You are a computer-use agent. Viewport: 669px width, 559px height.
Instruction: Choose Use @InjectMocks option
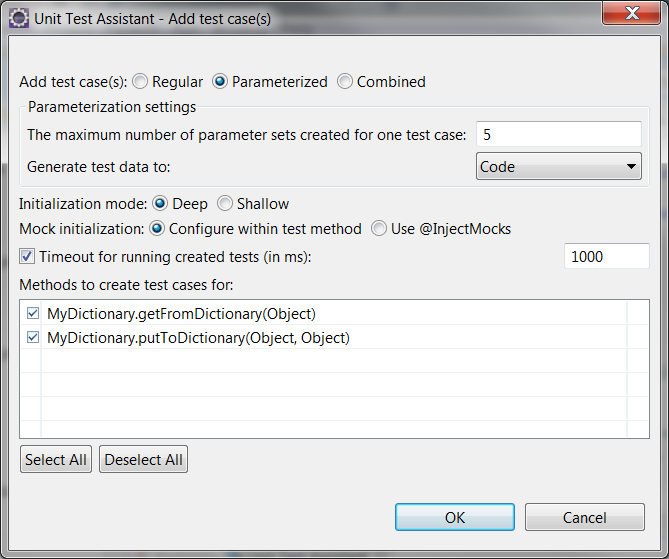pyautogui.click(x=379, y=229)
